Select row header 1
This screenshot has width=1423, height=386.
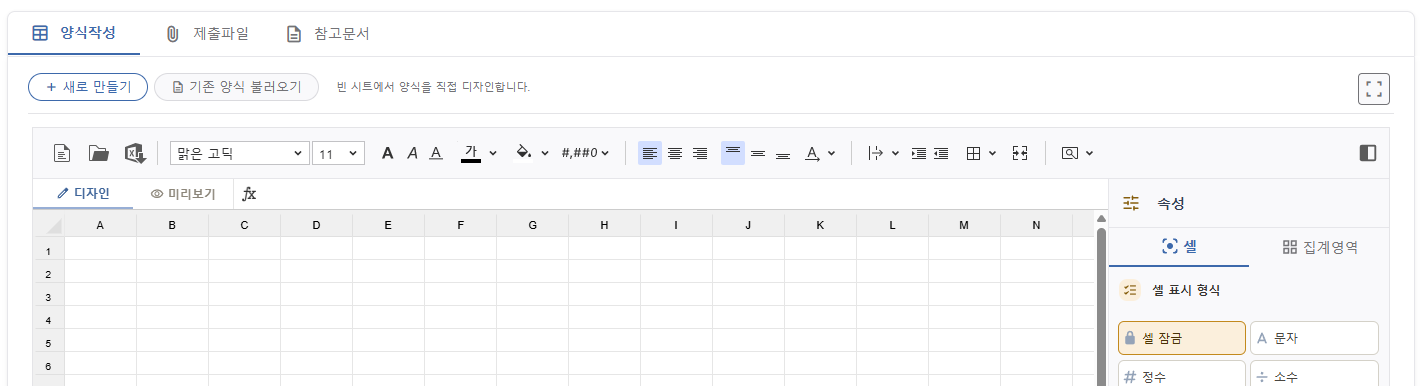(x=48, y=250)
